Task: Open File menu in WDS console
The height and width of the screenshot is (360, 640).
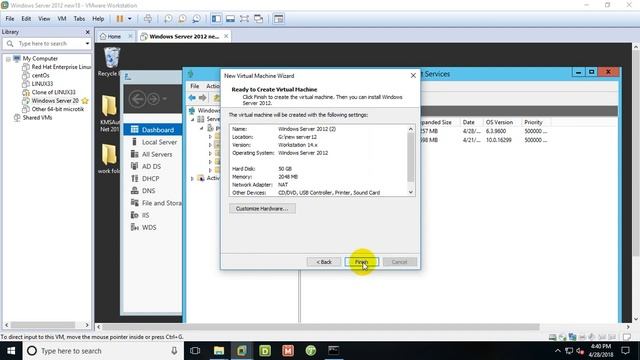Action: point(195,86)
